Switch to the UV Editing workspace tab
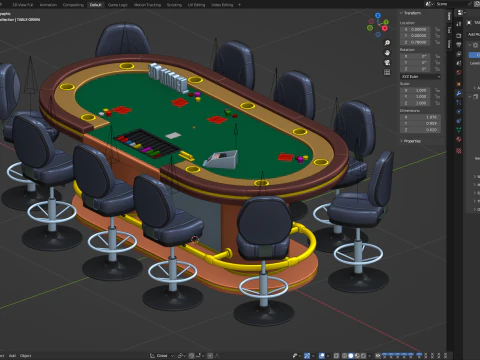 (x=196, y=5)
